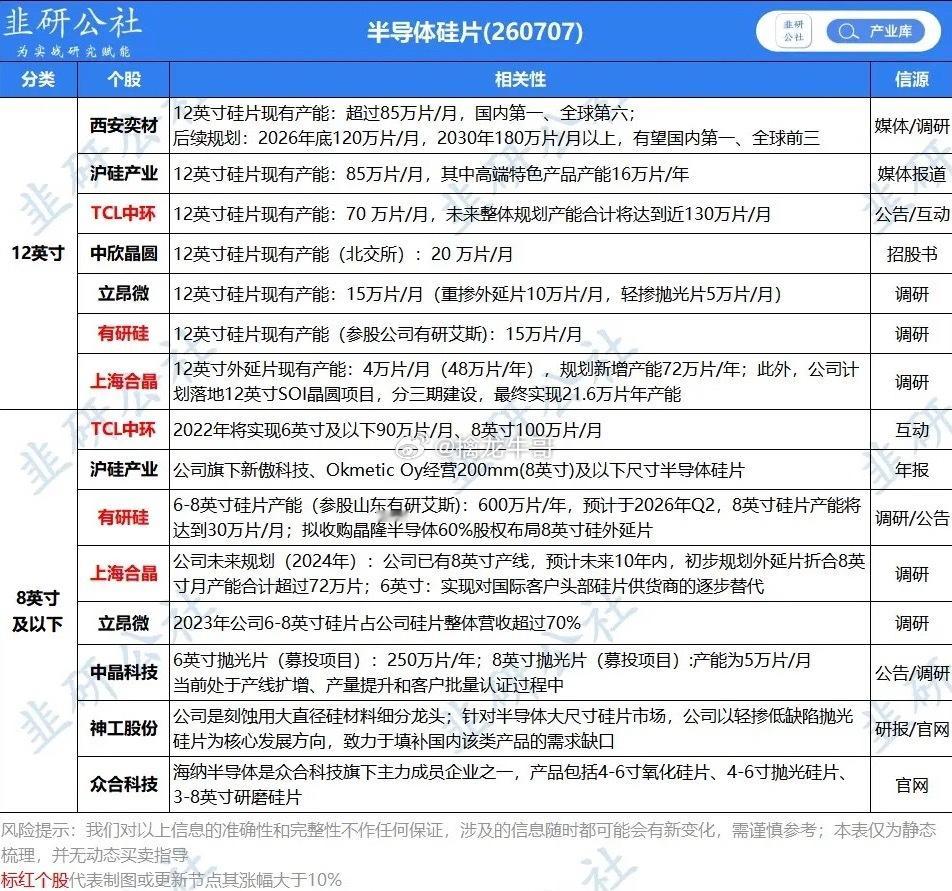Click the red 标红个股 legend note
Screen dimensions: 952x891
pyautogui.click(x=35, y=879)
